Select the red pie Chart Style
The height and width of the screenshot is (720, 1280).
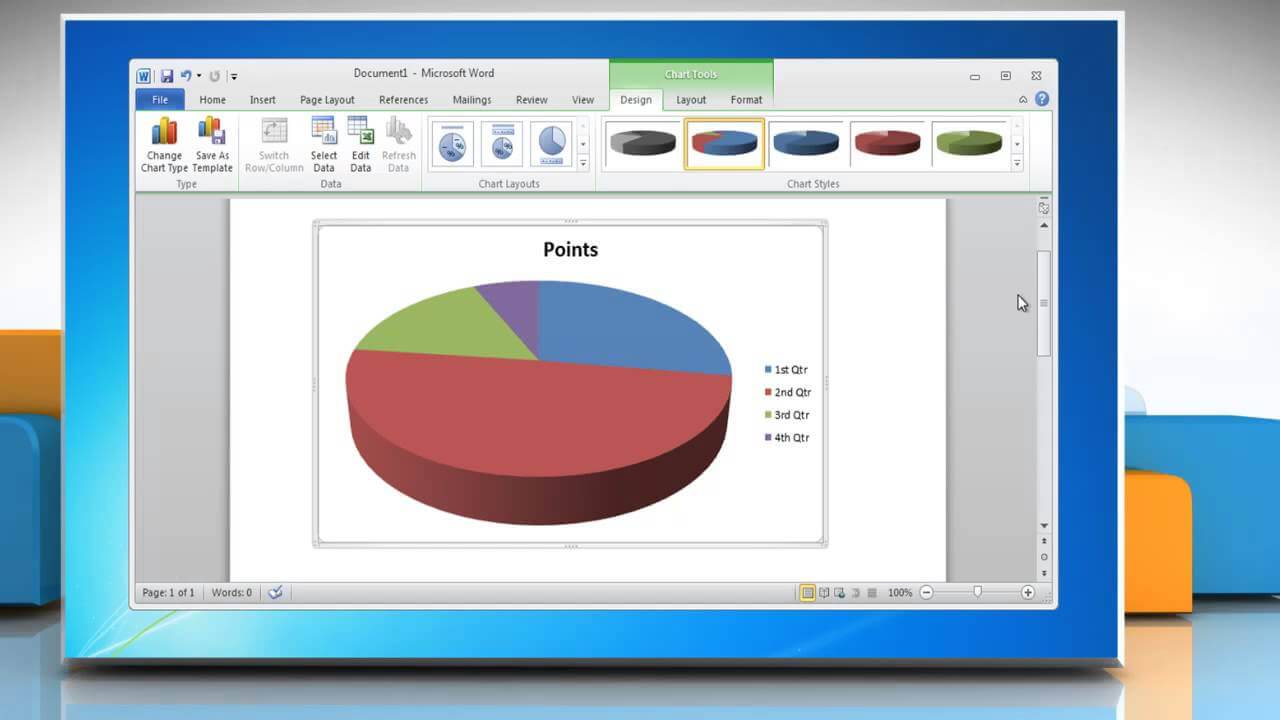point(888,143)
